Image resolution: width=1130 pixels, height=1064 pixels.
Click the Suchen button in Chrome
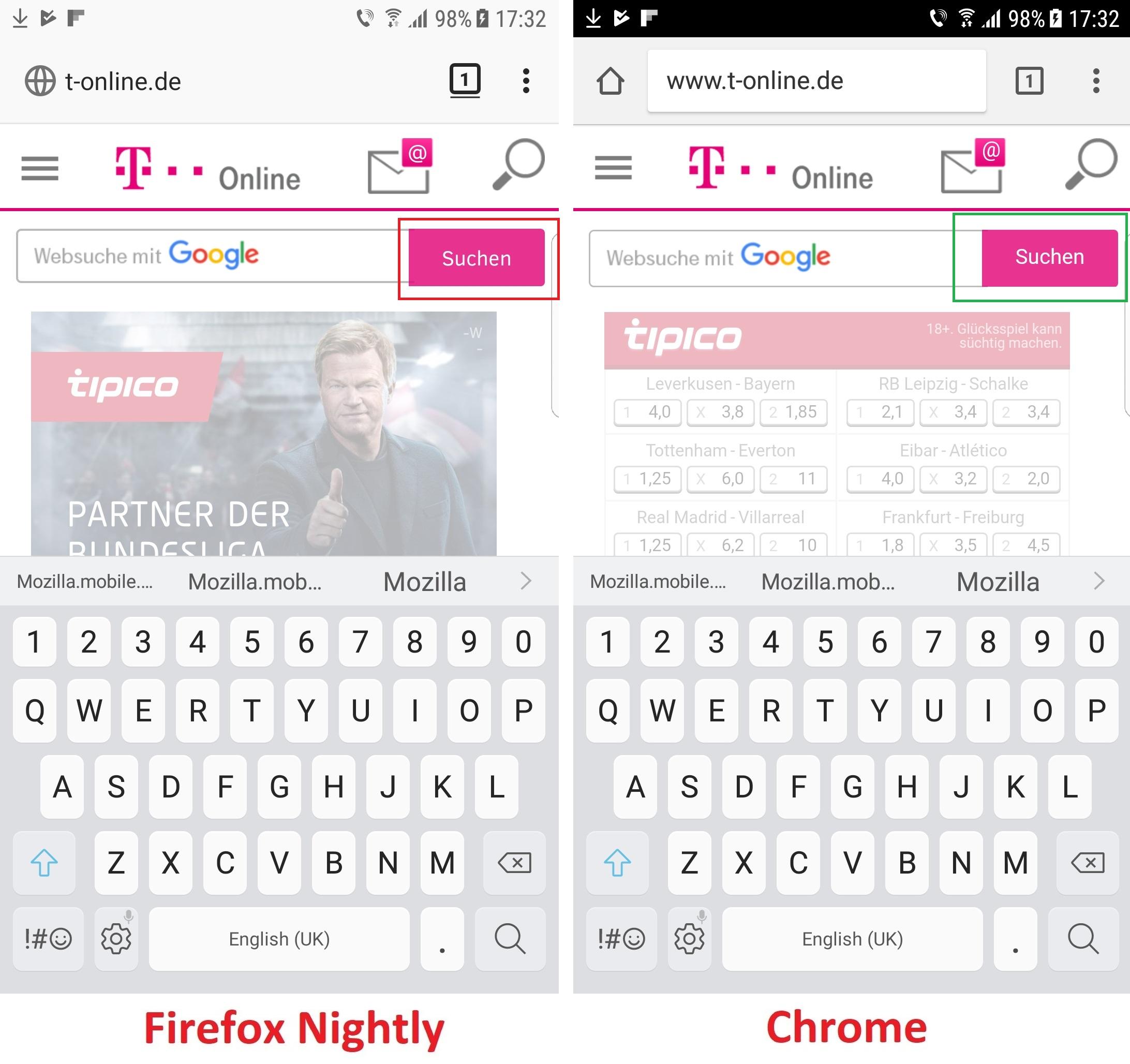click(1049, 258)
